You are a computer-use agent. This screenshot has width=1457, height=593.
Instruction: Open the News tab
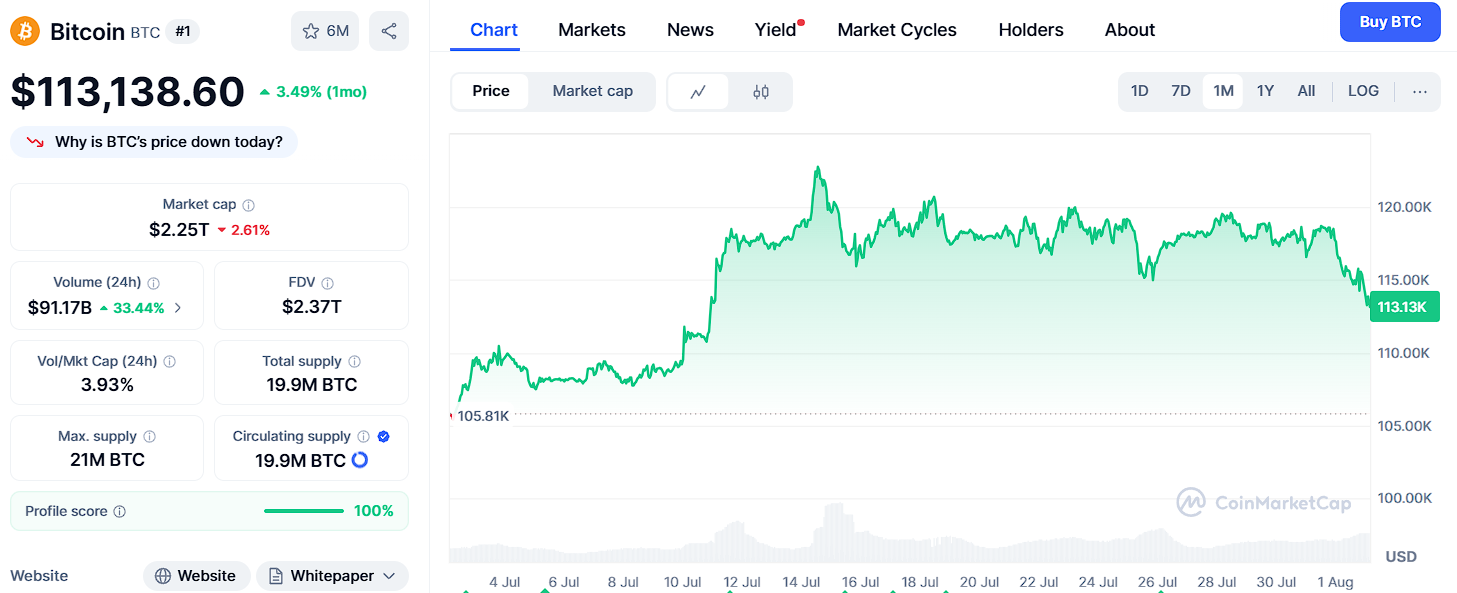(690, 30)
